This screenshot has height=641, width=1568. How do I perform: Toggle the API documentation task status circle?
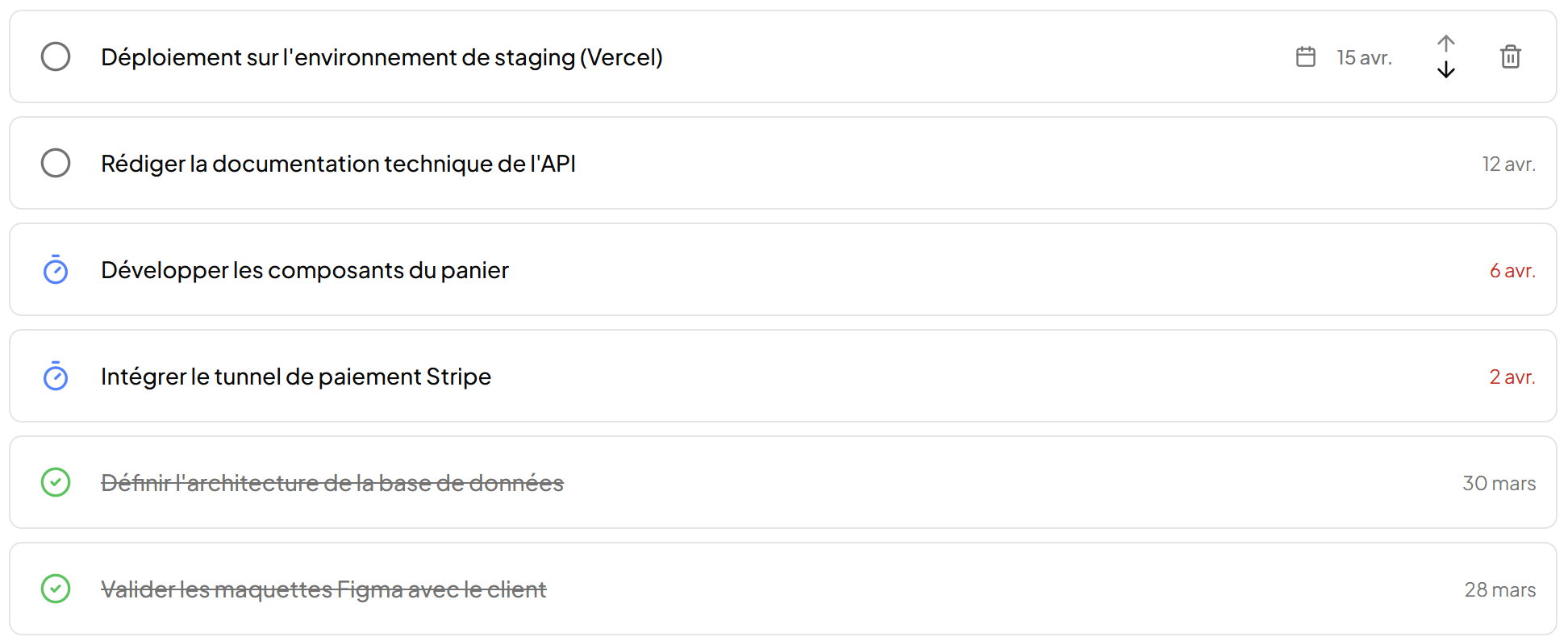[56, 163]
